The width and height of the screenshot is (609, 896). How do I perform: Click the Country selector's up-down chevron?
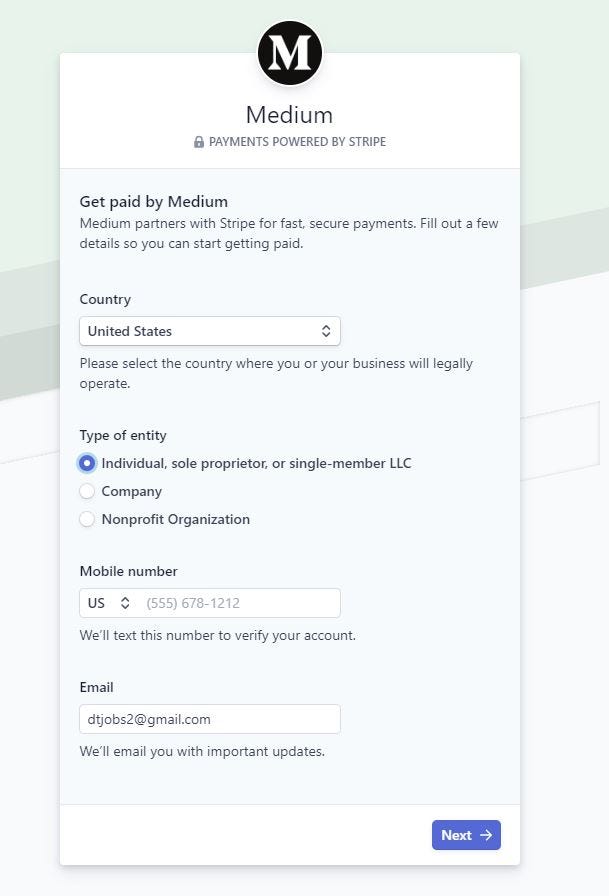point(326,331)
